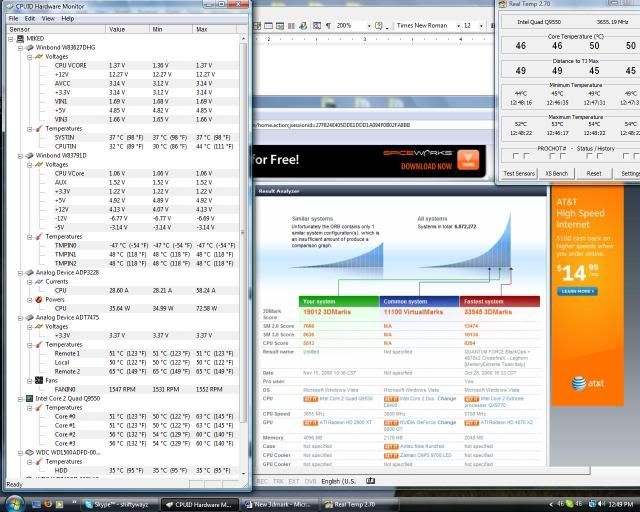
Task: Open the View menu in Hardware Monitor
Action: click(x=48, y=18)
